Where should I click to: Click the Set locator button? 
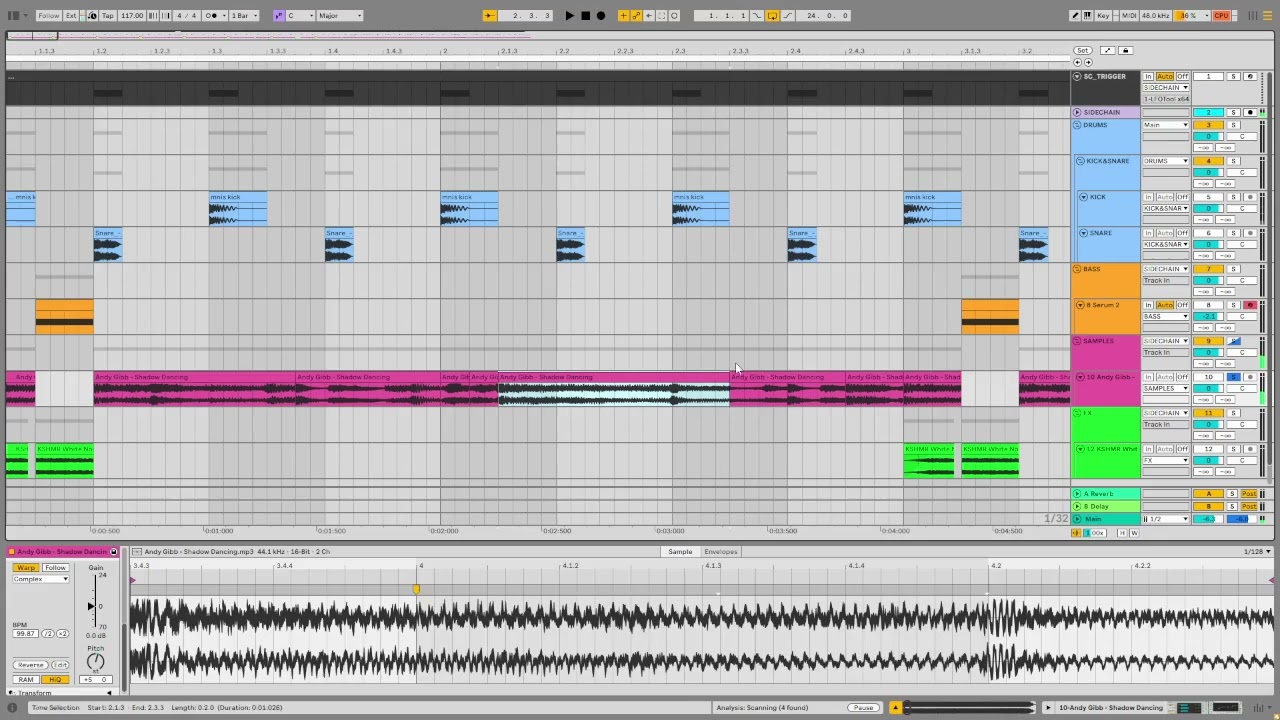click(1082, 50)
